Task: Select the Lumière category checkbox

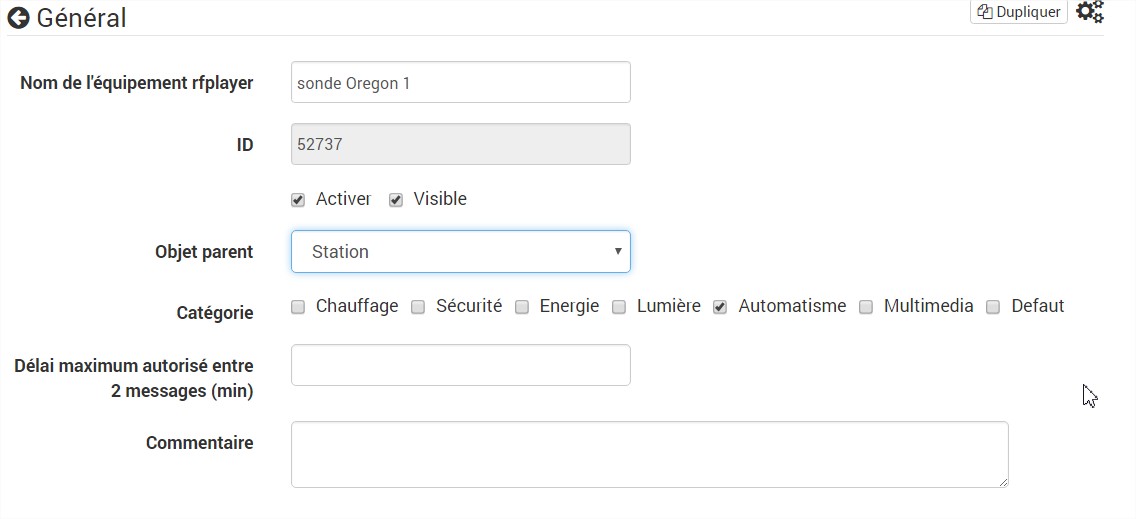Action: click(x=619, y=307)
